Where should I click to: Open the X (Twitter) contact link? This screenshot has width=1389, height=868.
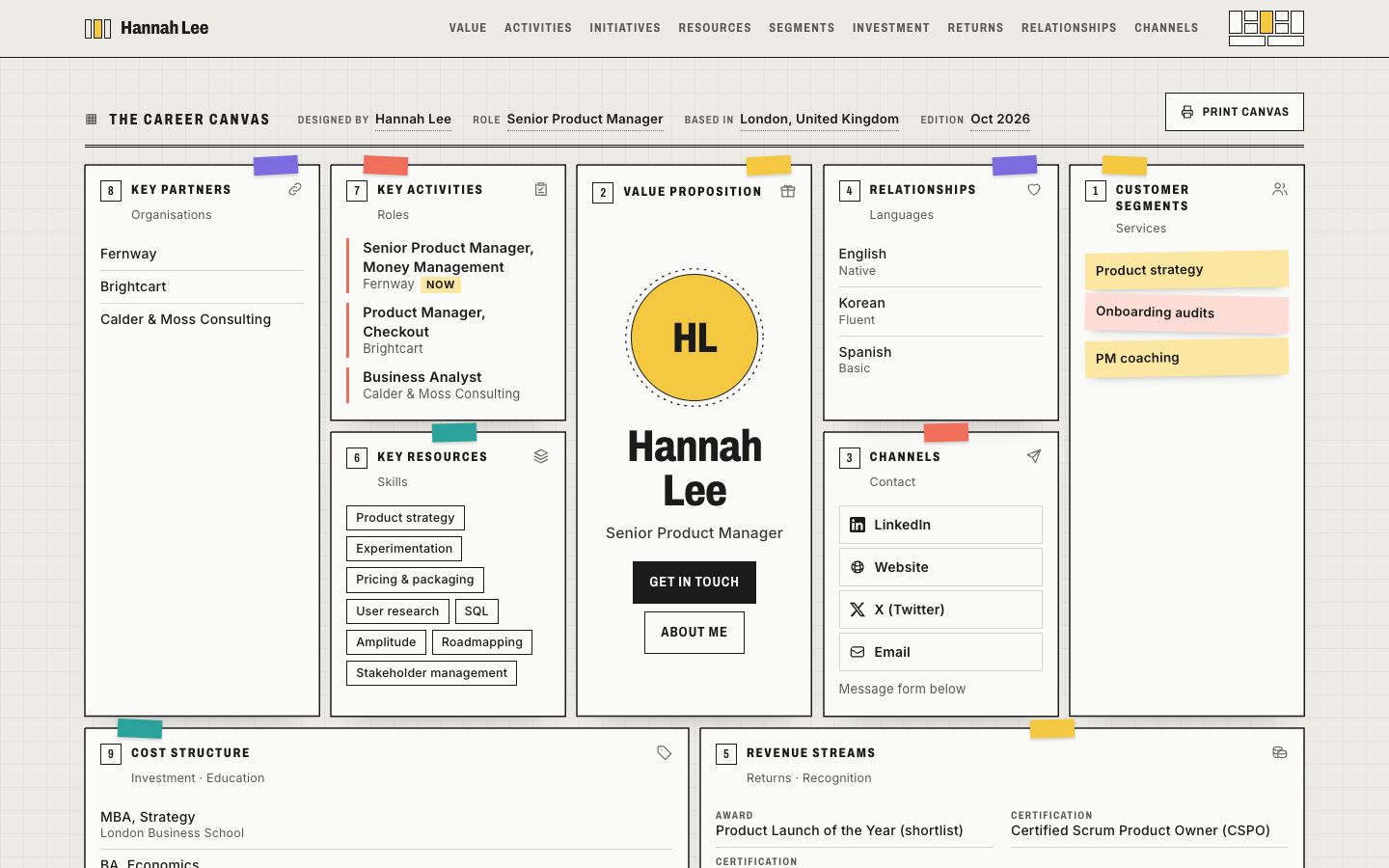pos(940,610)
